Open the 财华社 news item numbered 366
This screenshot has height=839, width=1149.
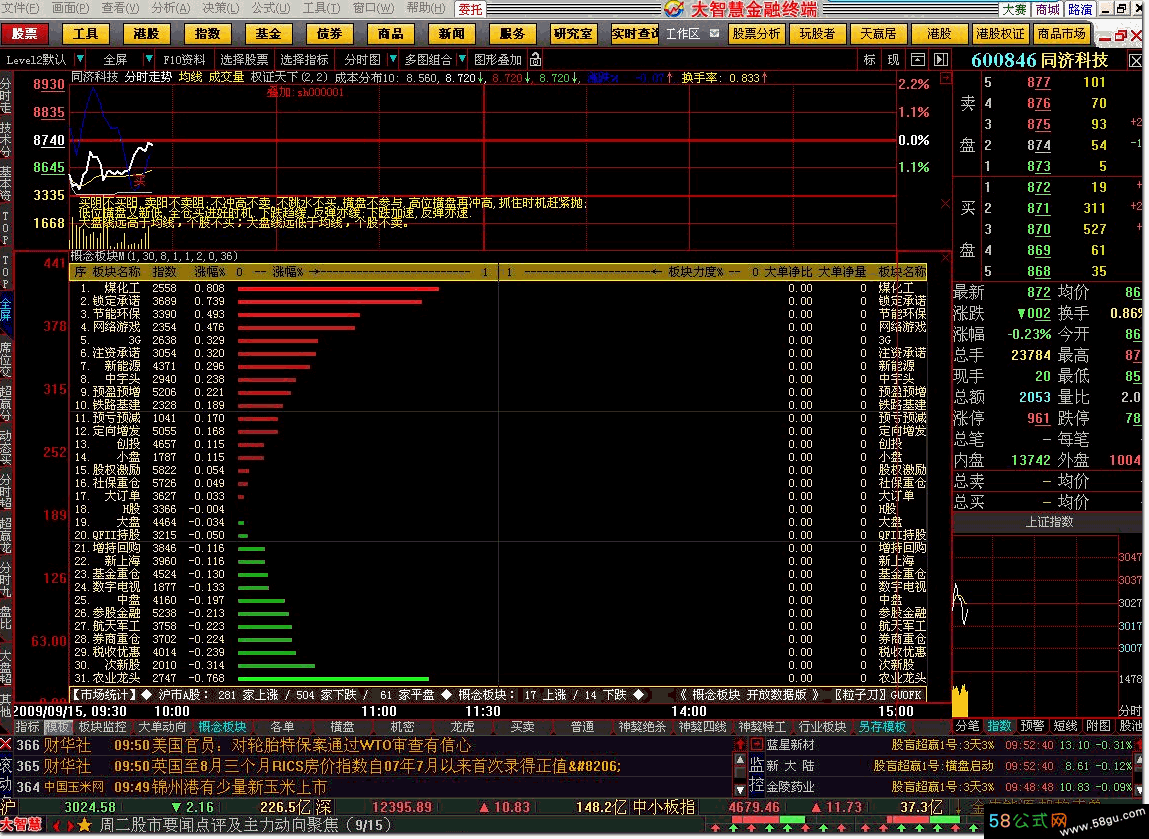pos(372,744)
